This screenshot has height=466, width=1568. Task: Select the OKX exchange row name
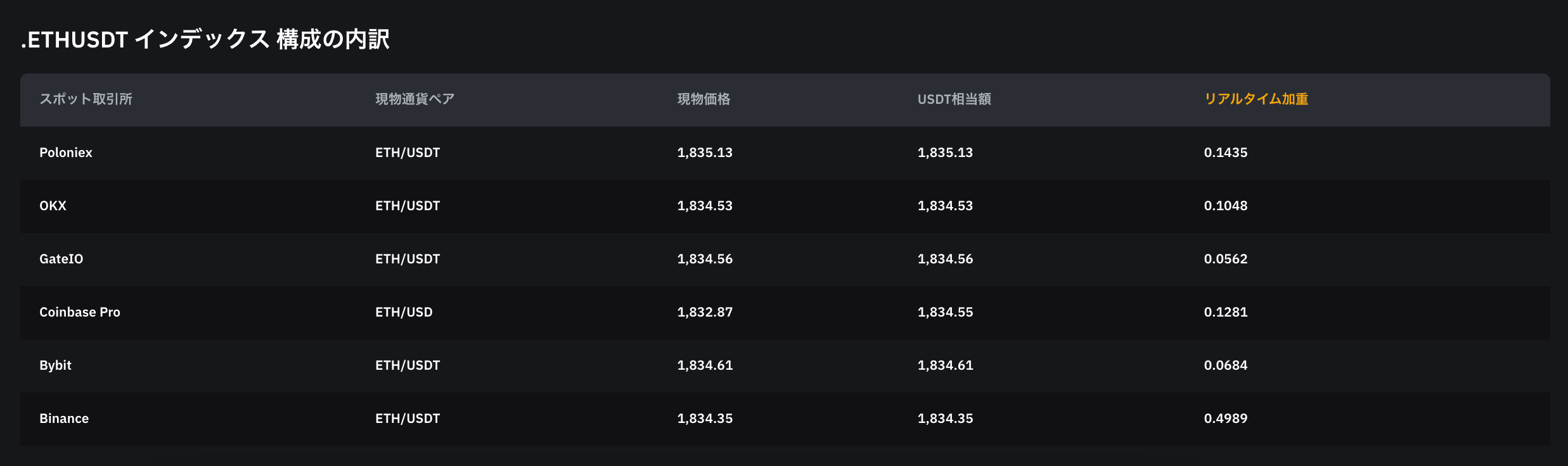pos(53,206)
